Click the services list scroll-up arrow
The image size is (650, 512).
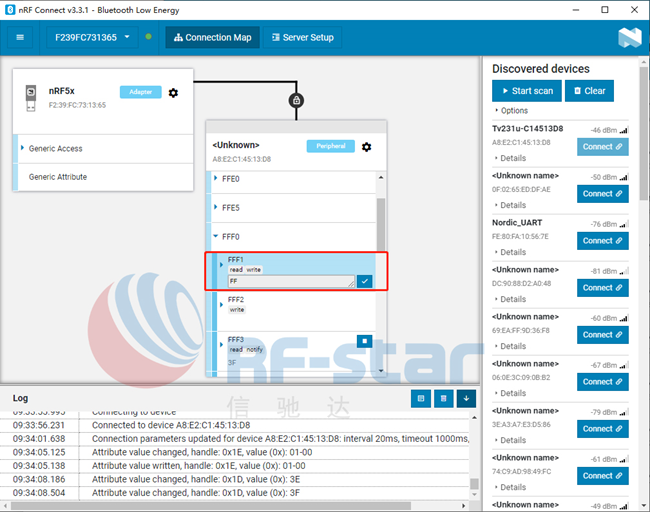[x=381, y=177]
